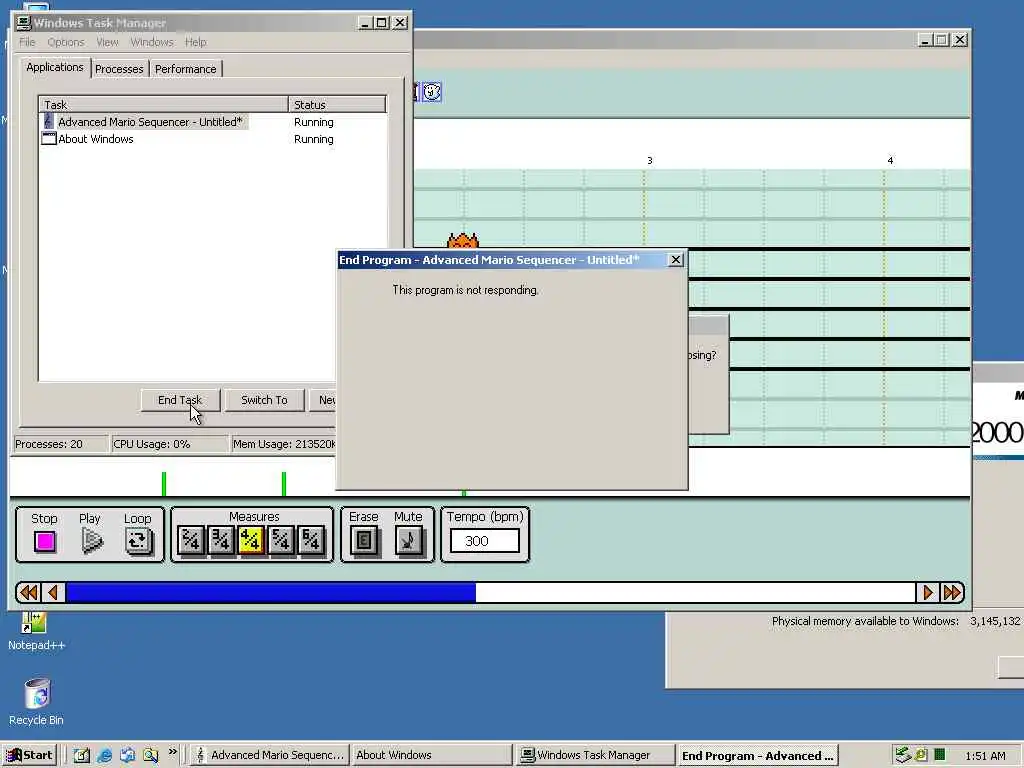Switch to the Processes tab
The image size is (1024, 768).
point(119,69)
